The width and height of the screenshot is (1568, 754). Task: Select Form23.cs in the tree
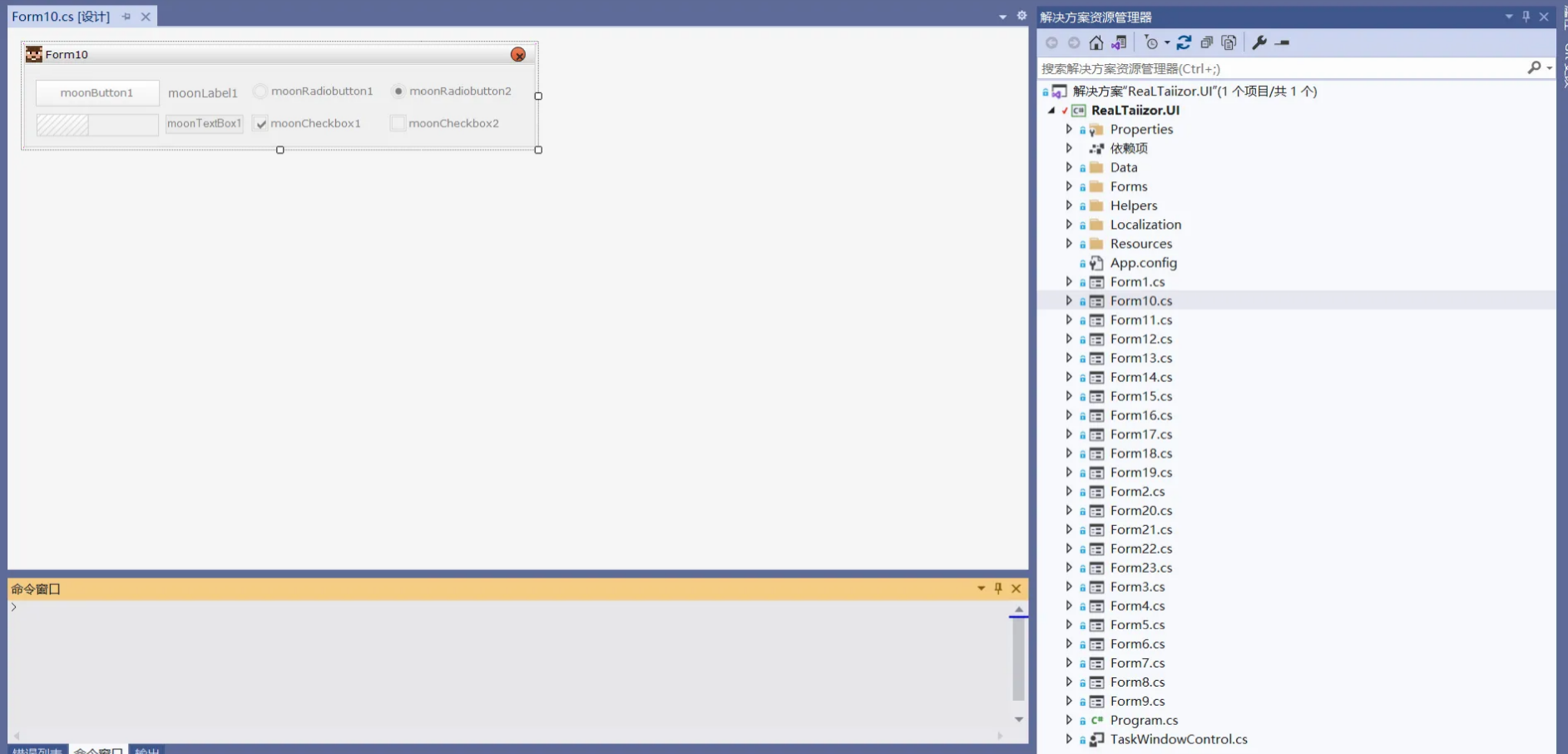[x=1141, y=568]
